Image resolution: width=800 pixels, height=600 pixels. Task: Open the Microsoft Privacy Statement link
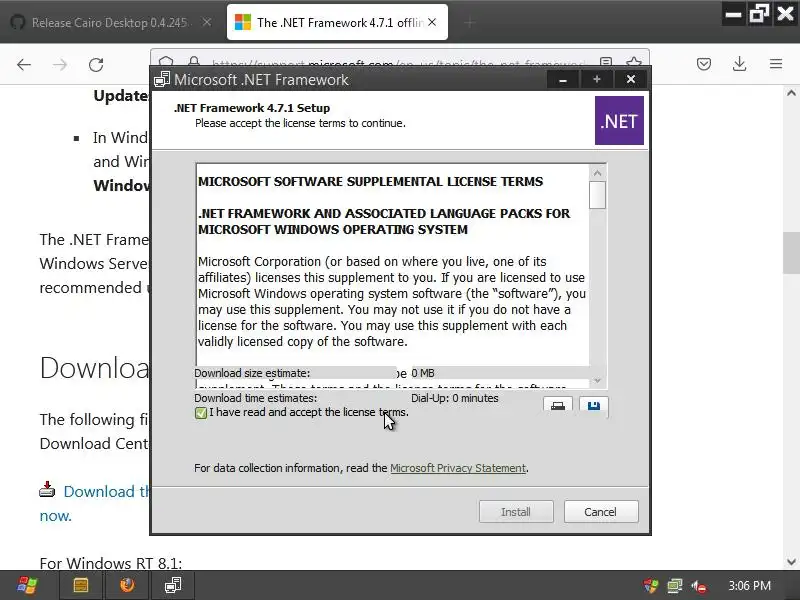pyautogui.click(x=458, y=468)
